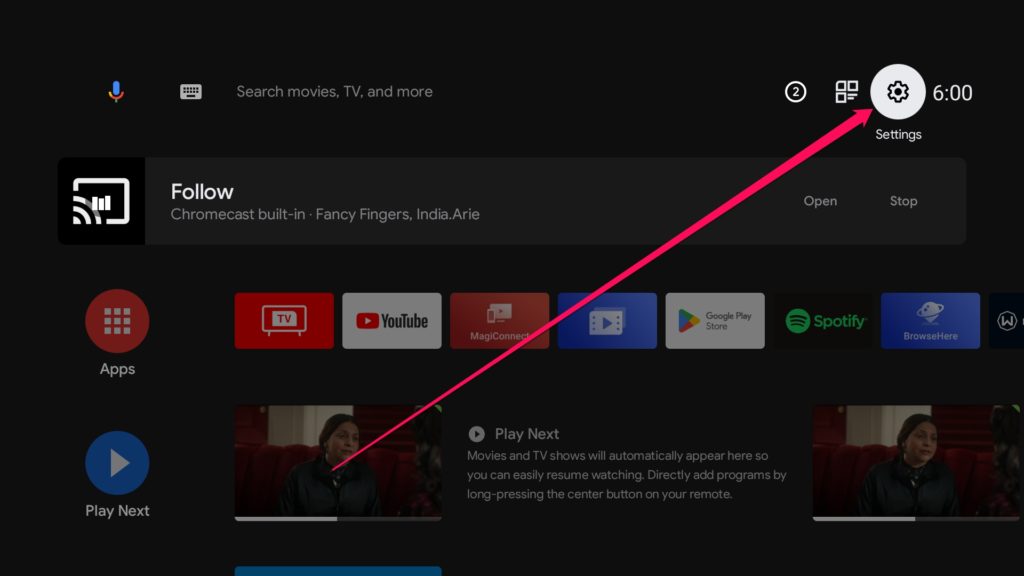
Task: Open the notifications icon showing 2
Action: coord(795,92)
